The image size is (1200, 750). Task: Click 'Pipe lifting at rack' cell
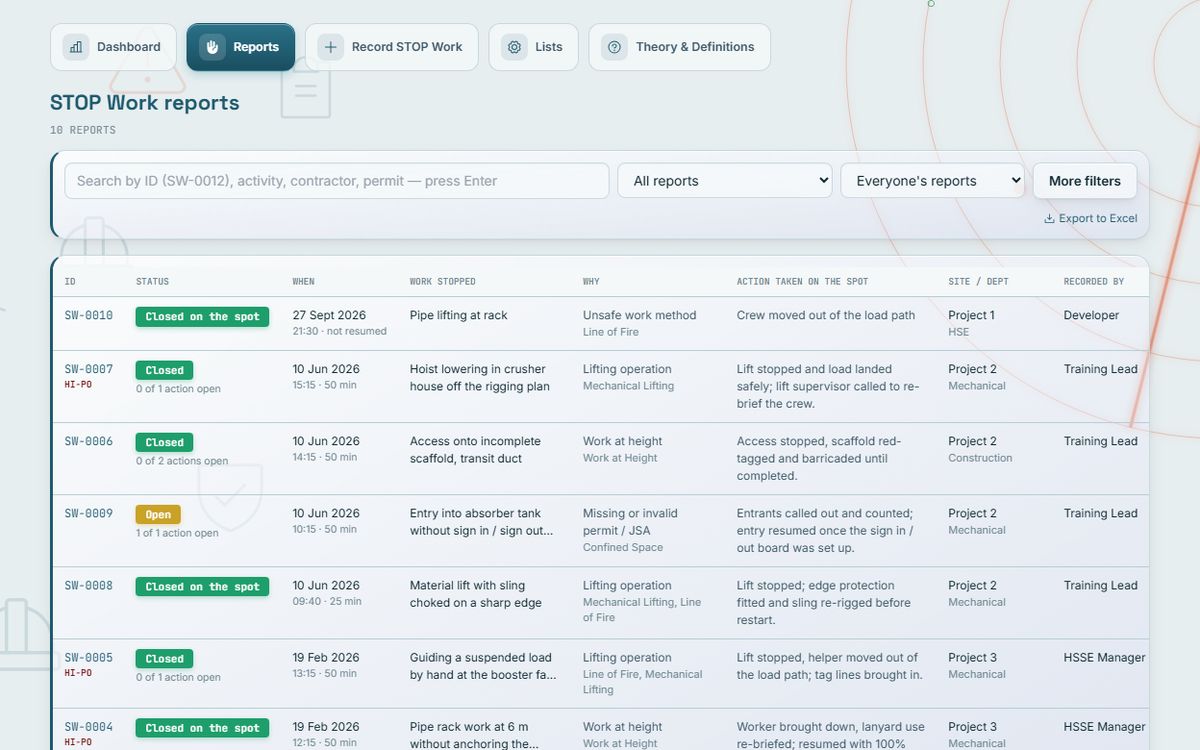click(458, 315)
